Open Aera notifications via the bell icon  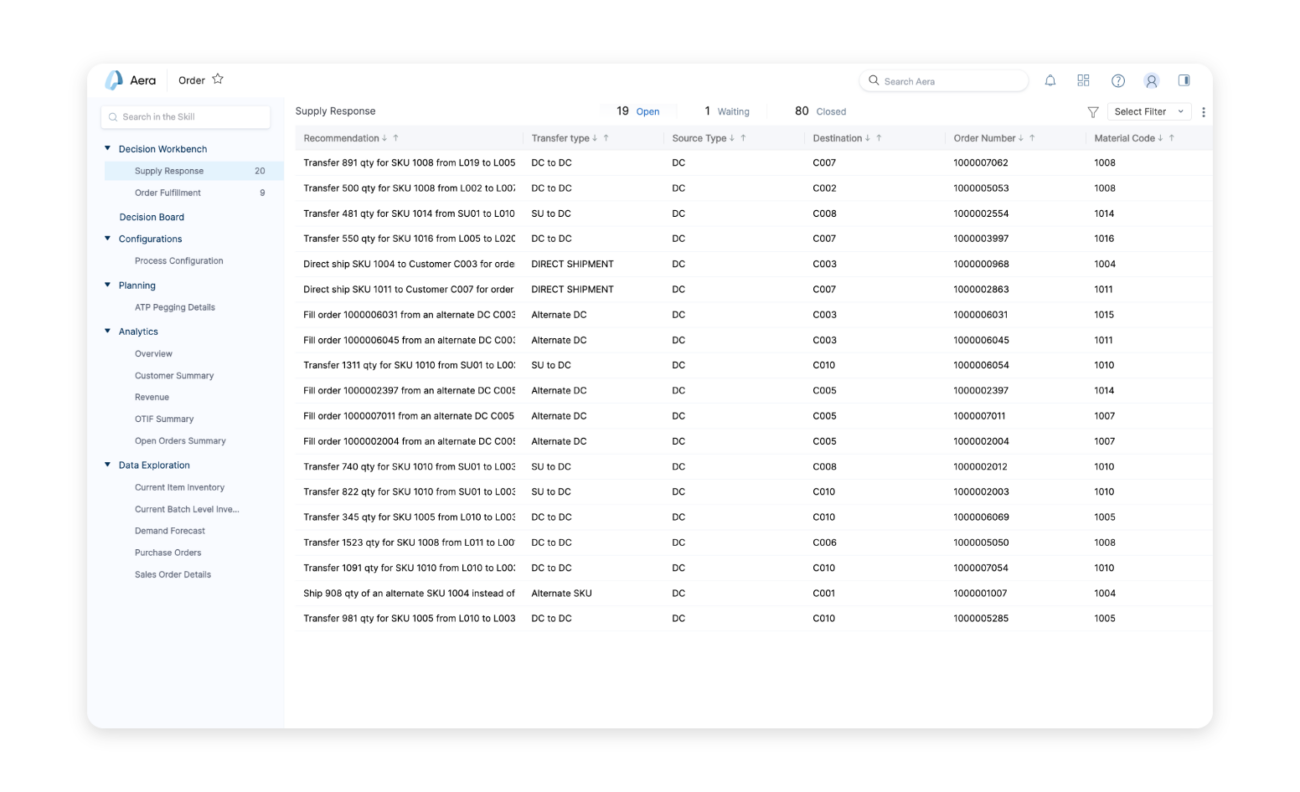tap(1050, 80)
